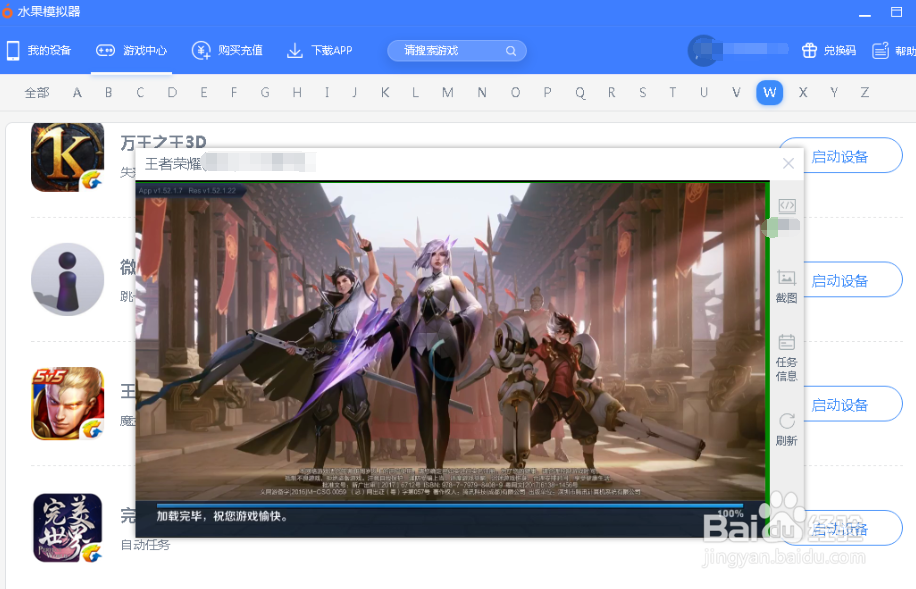Filter games by letter K
The image size is (916, 589).
point(385,92)
